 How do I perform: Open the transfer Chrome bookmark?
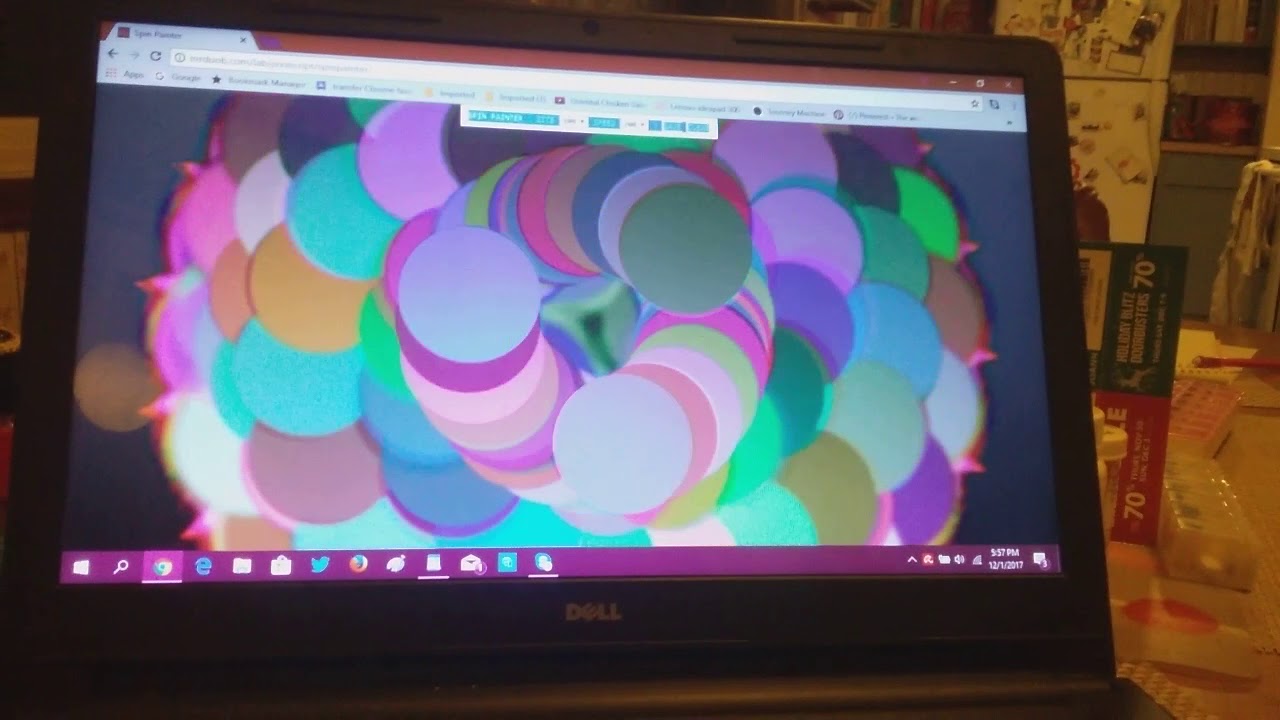pyautogui.click(x=363, y=88)
